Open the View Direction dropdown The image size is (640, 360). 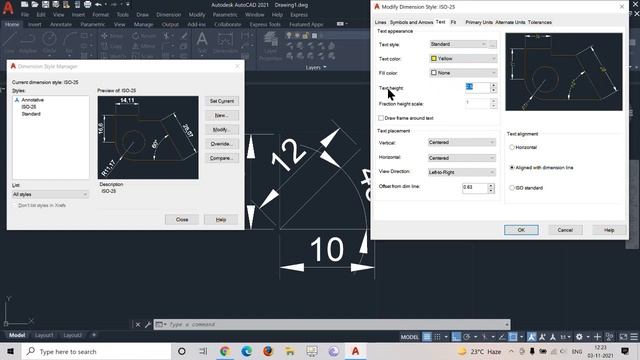462,172
